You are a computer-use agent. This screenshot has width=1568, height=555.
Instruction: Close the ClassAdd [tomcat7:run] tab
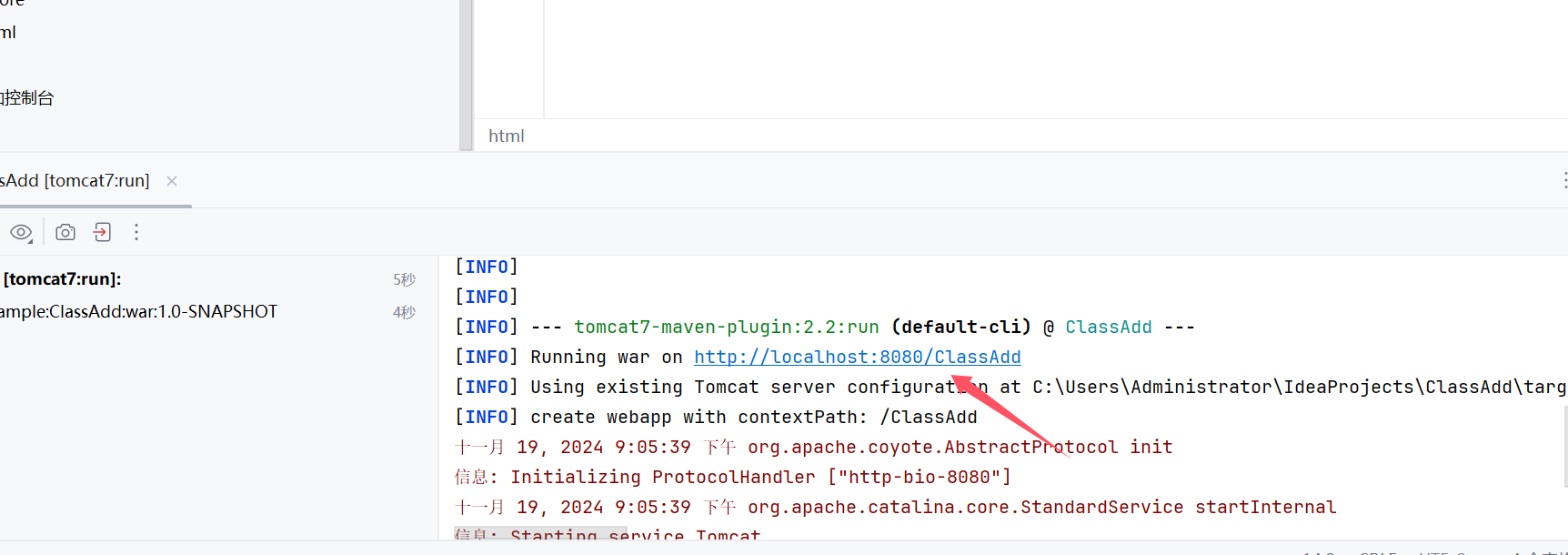(x=172, y=181)
